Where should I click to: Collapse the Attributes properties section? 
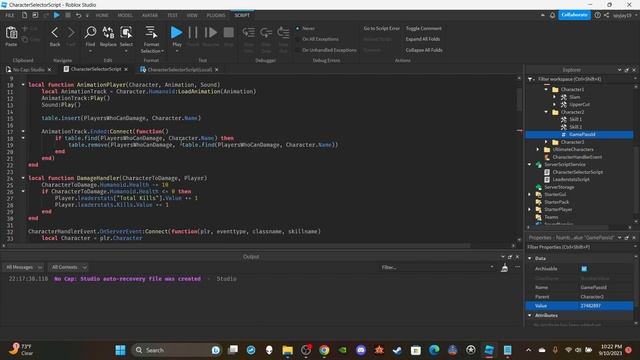pyautogui.click(x=530, y=316)
